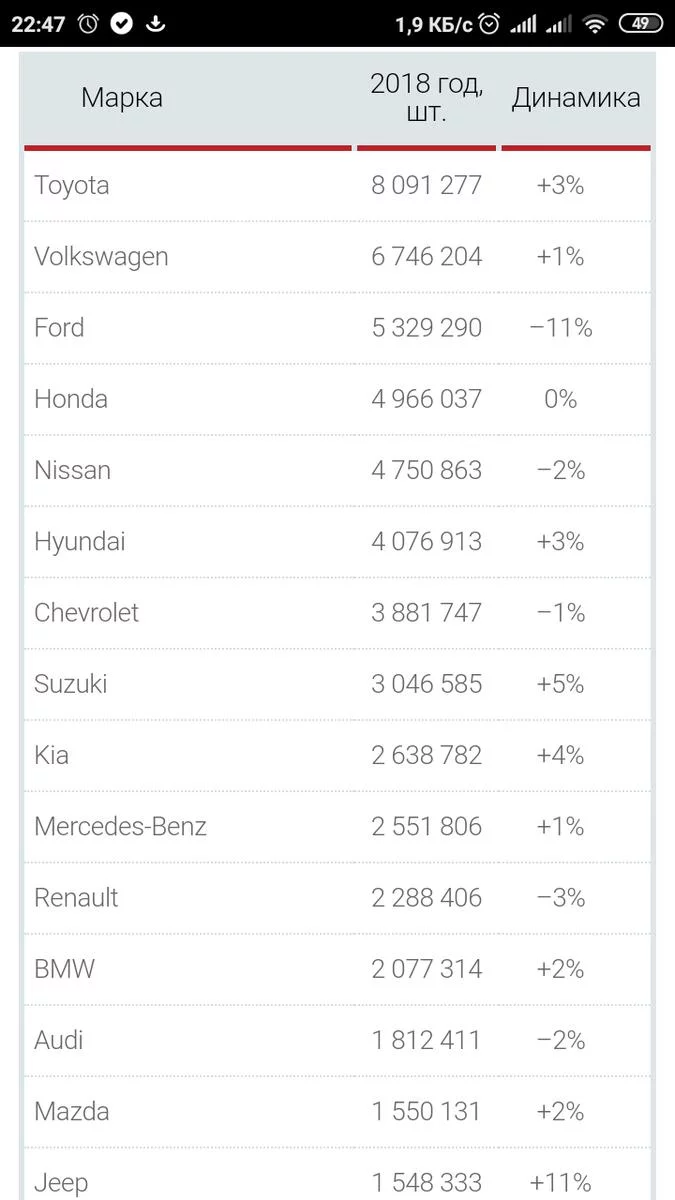Screen dimensions: 675x1200
Task: Click the Динамика column header
Action: pos(576,98)
